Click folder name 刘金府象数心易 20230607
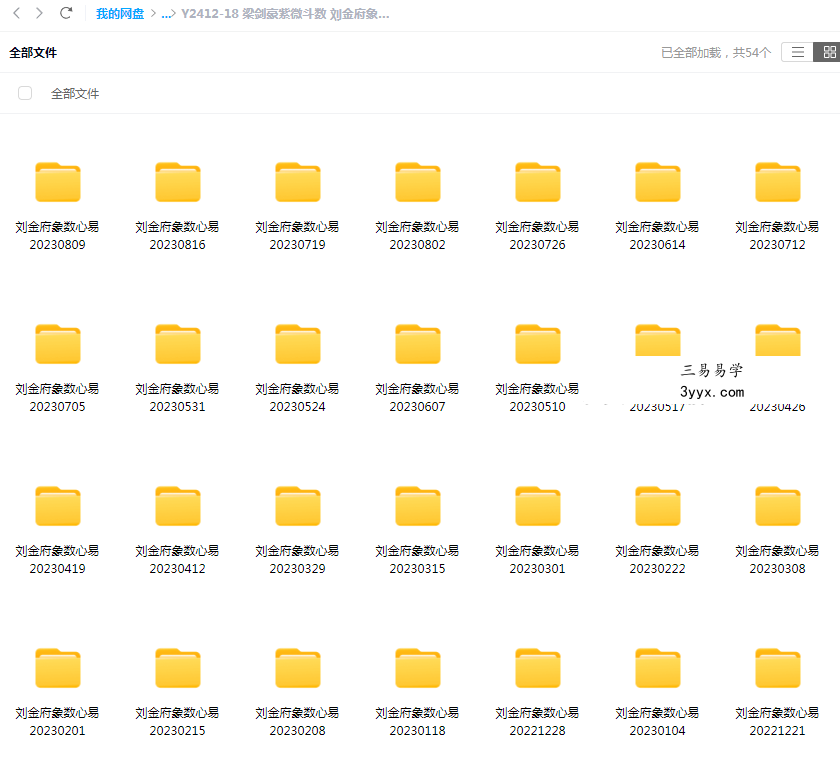The height and width of the screenshot is (760, 840). (417, 398)
